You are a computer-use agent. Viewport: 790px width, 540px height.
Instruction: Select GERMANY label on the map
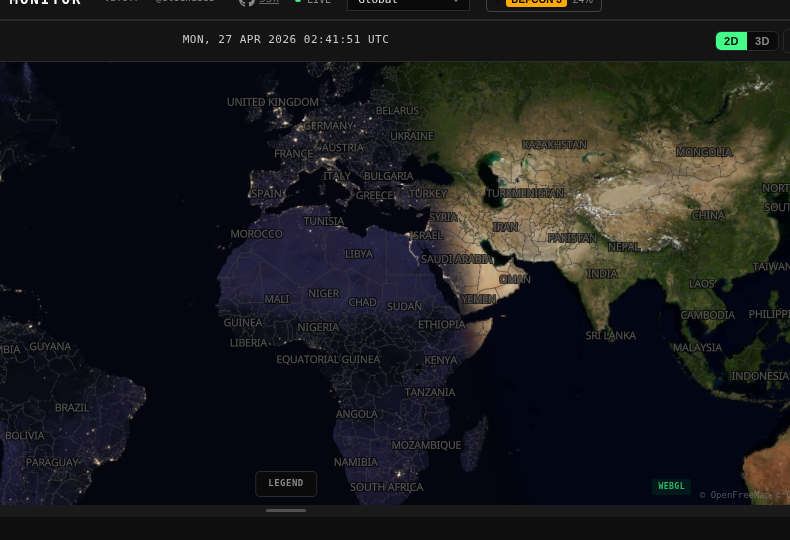point(328,126)
